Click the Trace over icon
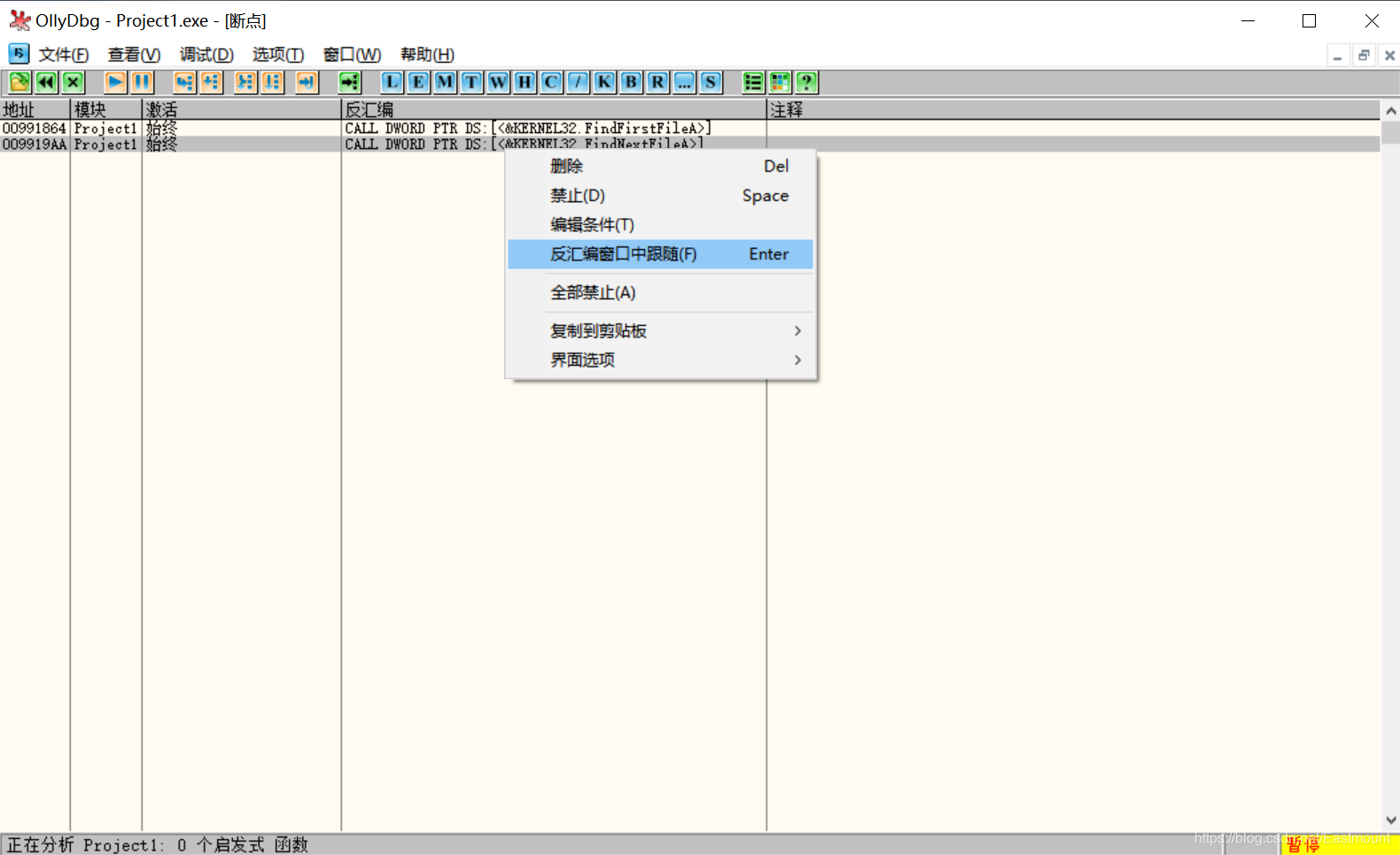This screenshot has width=1400, height=855. tap(272, 82)
